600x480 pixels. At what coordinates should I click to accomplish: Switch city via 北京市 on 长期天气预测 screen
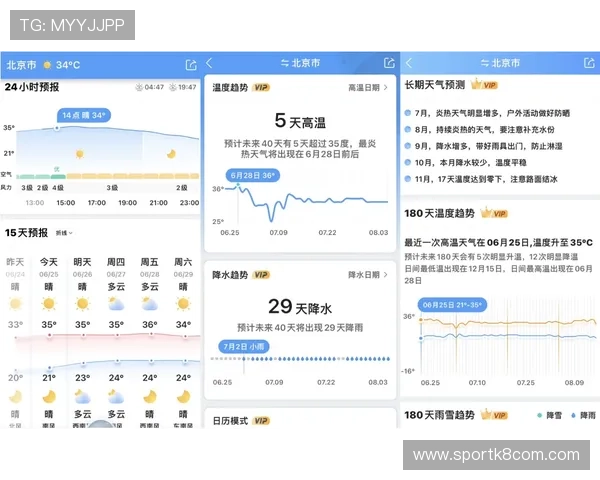pos(500,63)
